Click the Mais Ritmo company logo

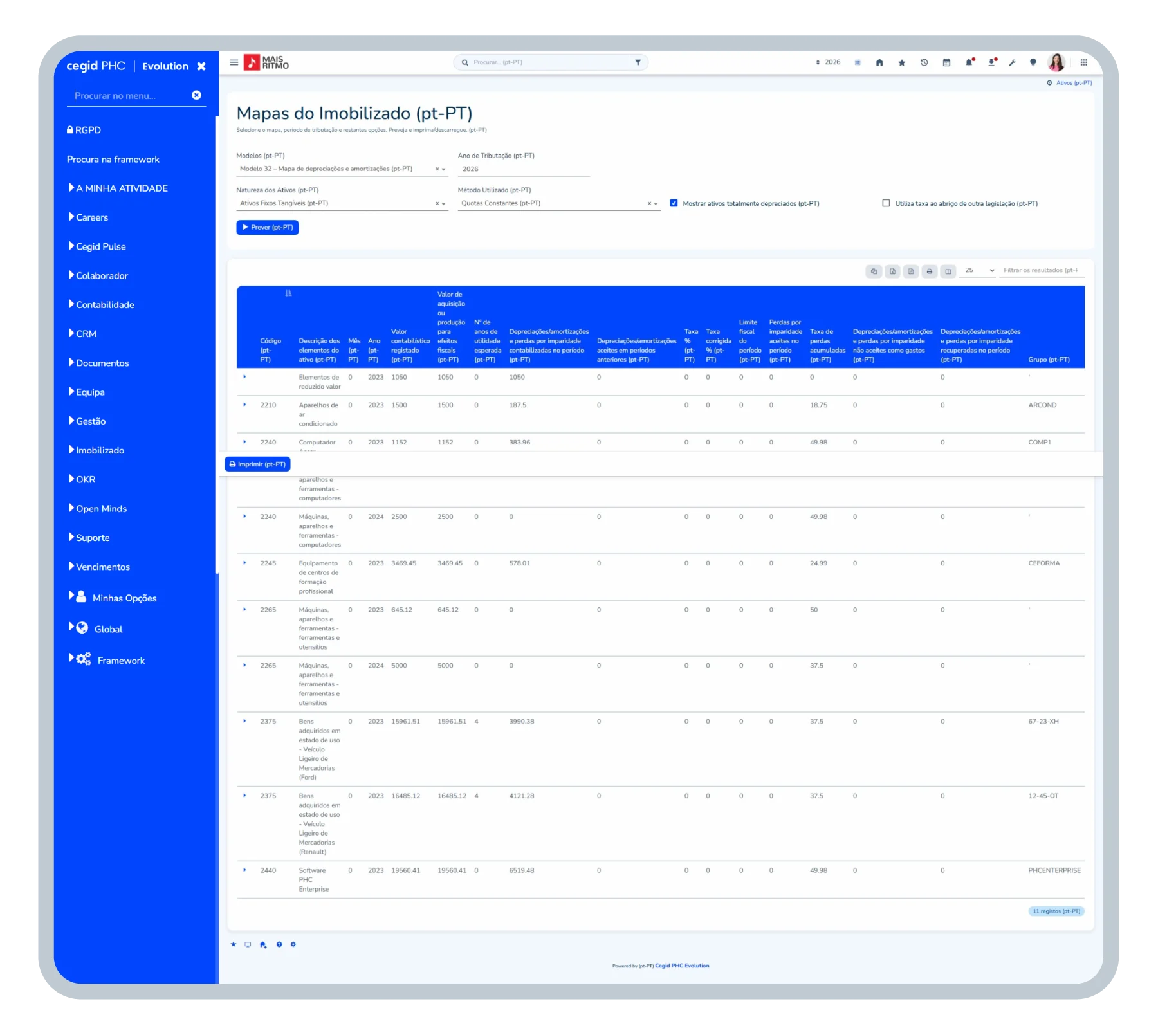[266, 62]
